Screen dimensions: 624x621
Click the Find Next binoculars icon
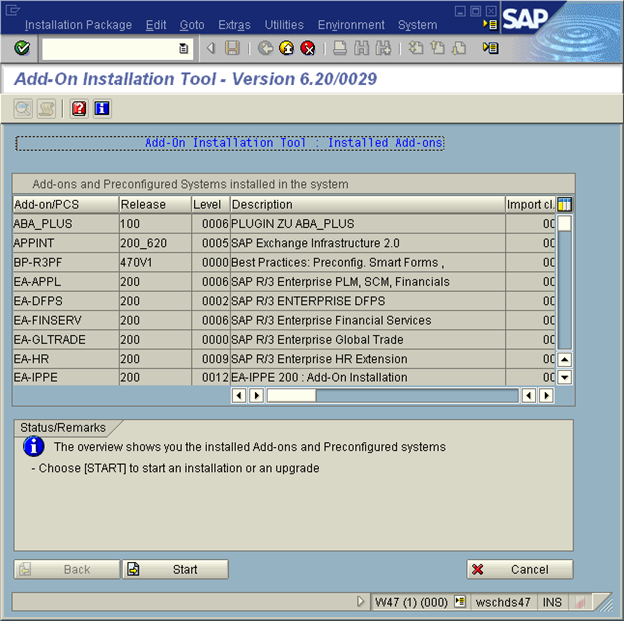click(x=383, y=48)
